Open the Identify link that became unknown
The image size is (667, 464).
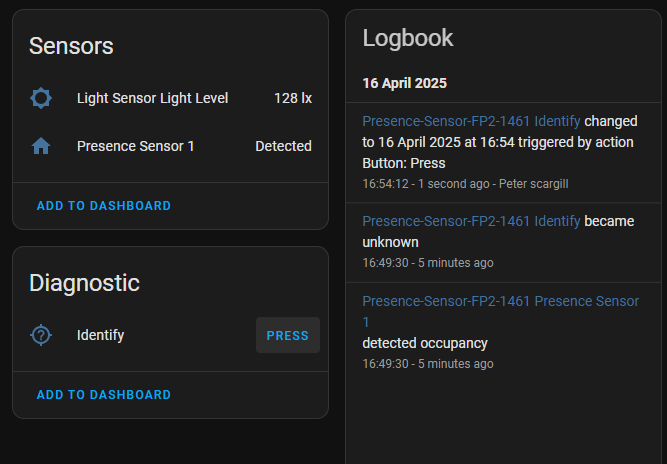tap(471, 221)
